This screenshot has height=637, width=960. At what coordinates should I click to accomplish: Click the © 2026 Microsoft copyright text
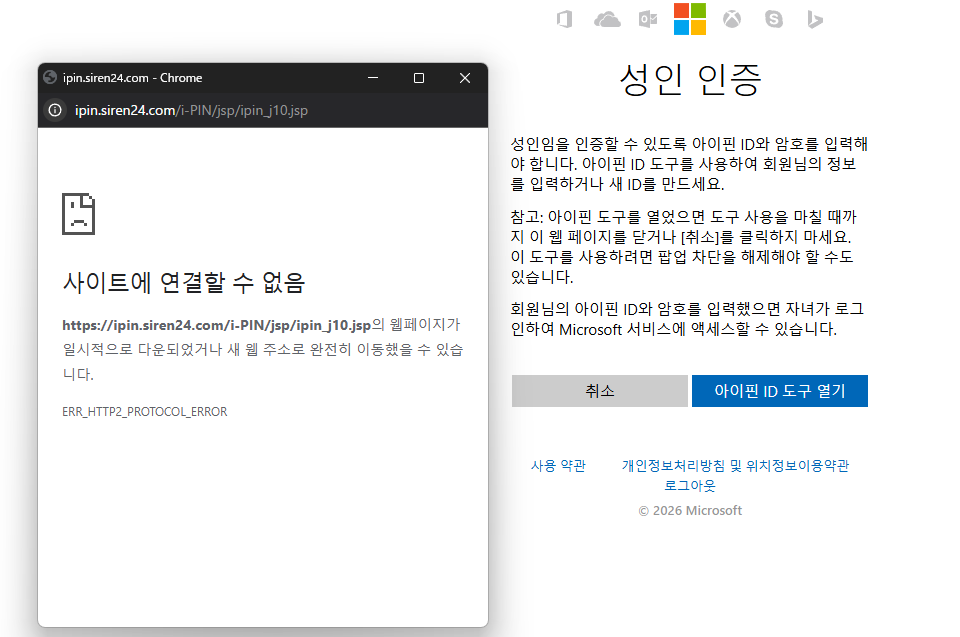690,511
